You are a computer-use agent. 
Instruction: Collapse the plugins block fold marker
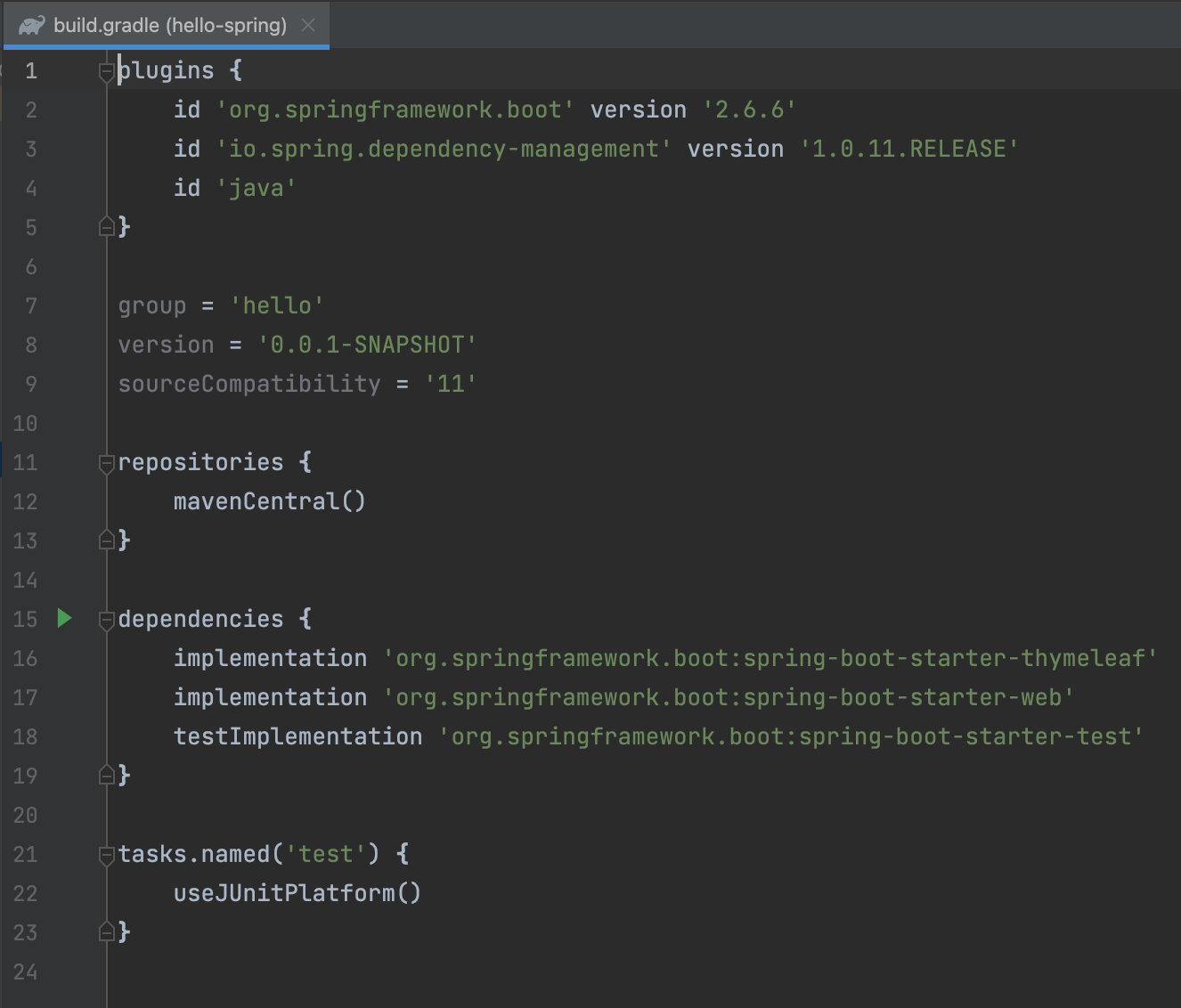[x=106, y=70]
